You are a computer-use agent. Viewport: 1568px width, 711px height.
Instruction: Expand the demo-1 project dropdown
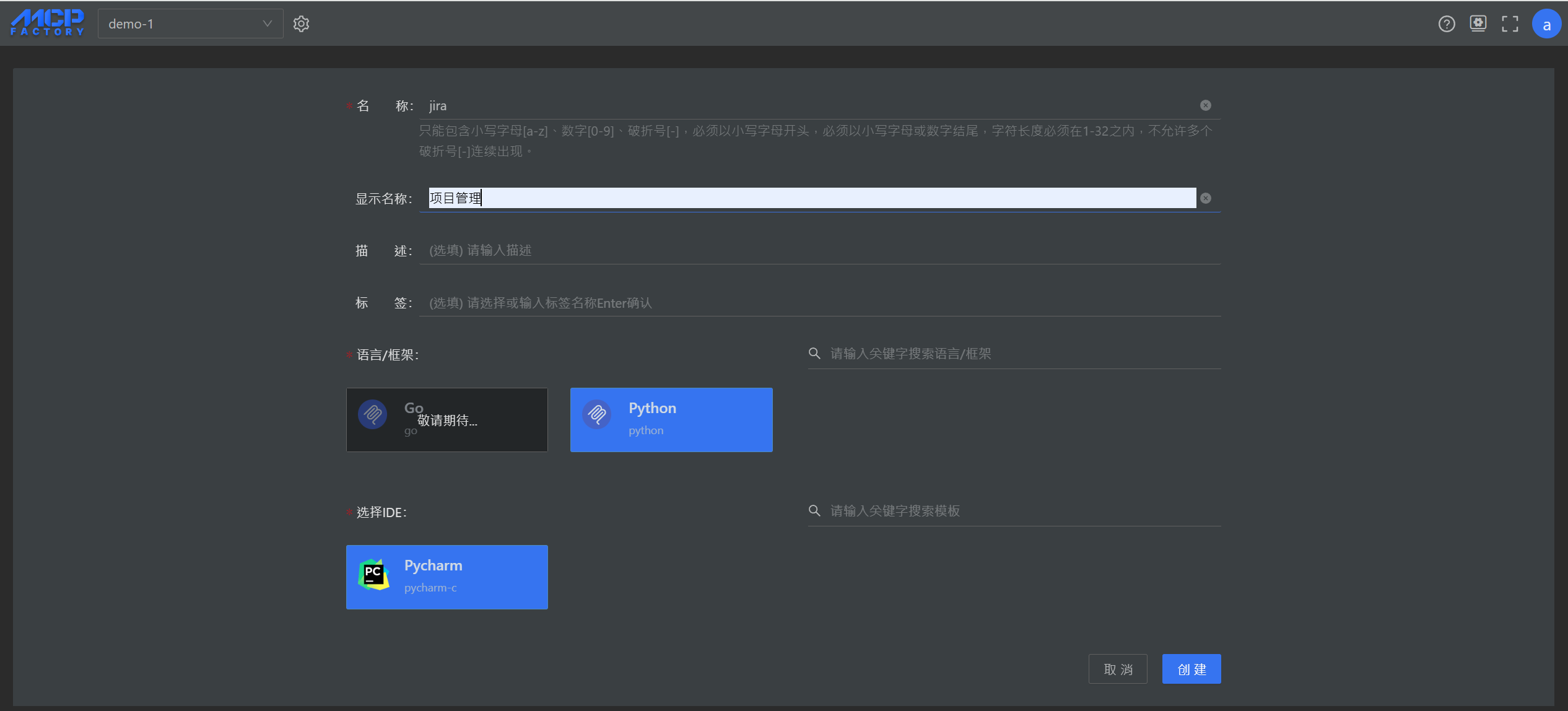pos(190,24)
